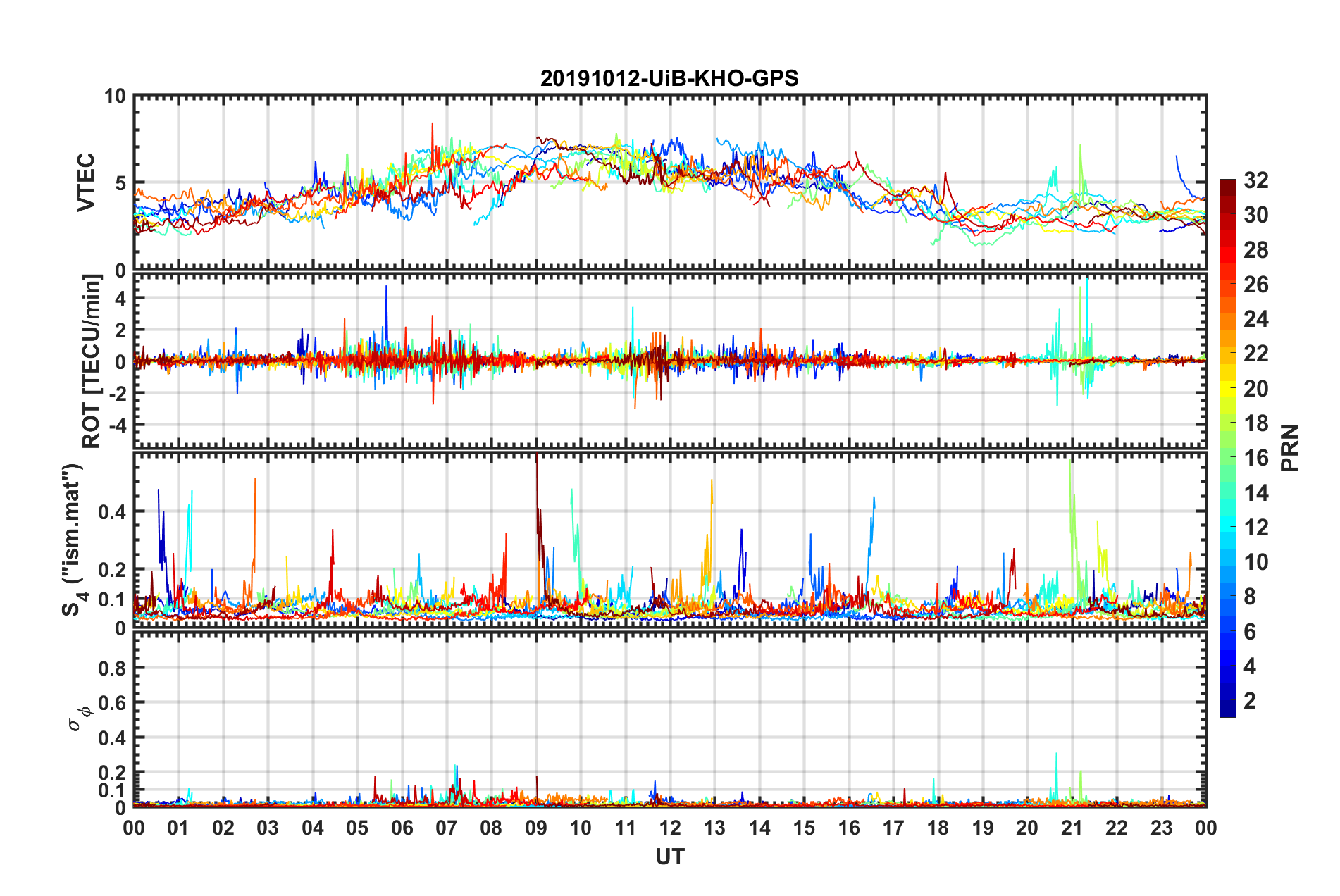Click the green S4 spike at 21 UT
This screenshot has width=1340, height=896.
(x=1072, y=521)
